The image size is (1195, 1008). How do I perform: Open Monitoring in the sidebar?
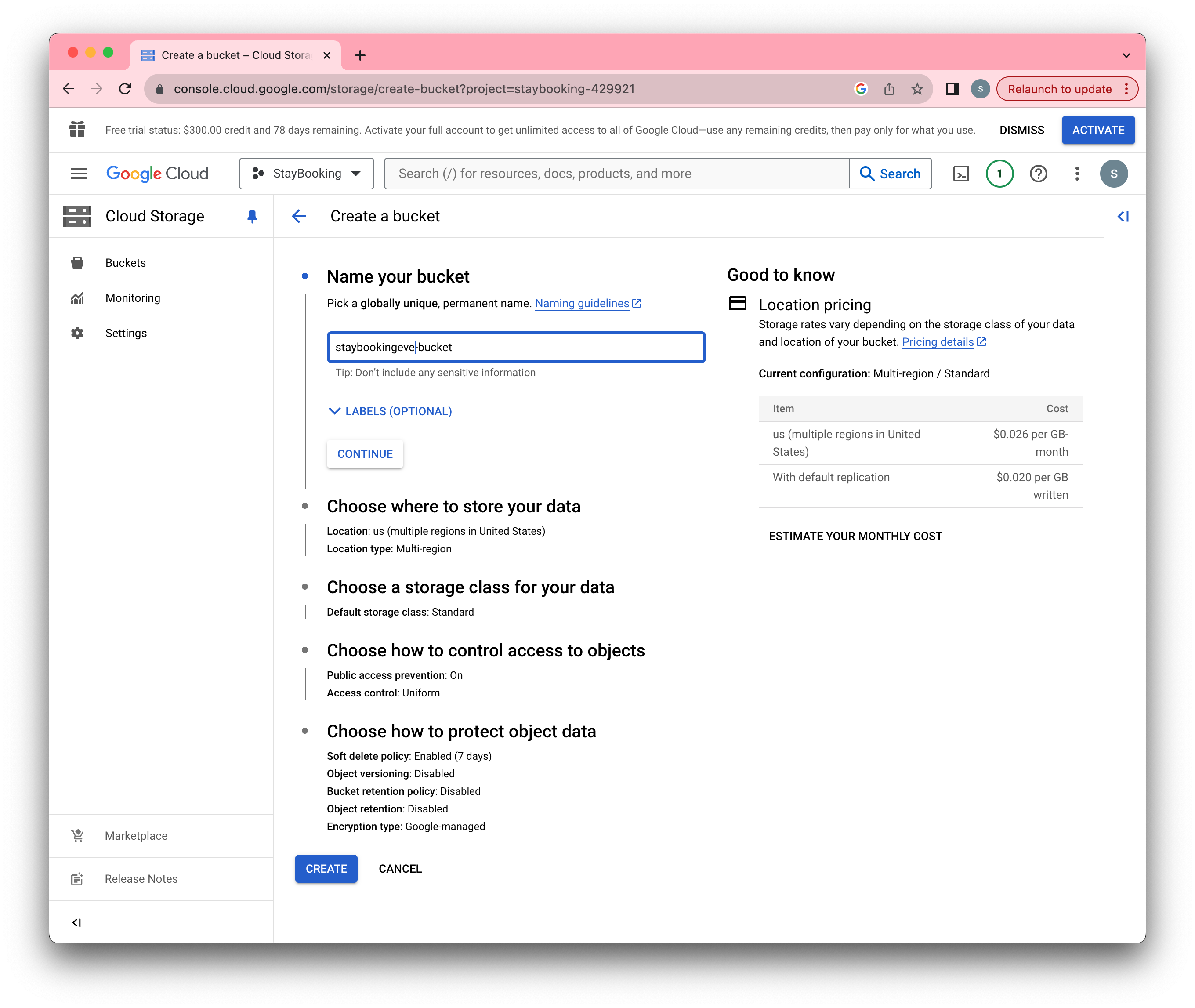click(x=133, y=298)
